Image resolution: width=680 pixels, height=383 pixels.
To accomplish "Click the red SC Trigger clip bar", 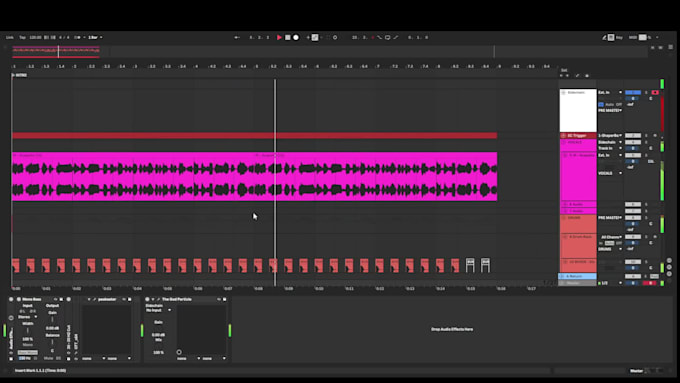I will (255, 135).
